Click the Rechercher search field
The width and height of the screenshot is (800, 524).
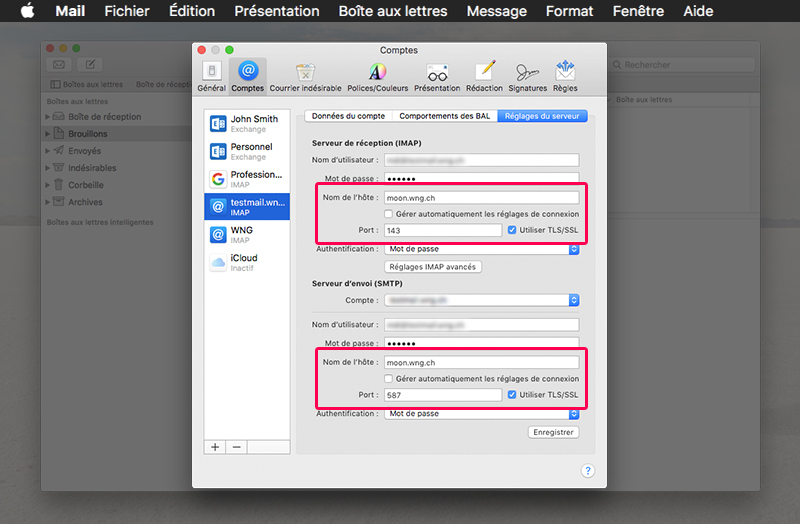pos(683,65)
